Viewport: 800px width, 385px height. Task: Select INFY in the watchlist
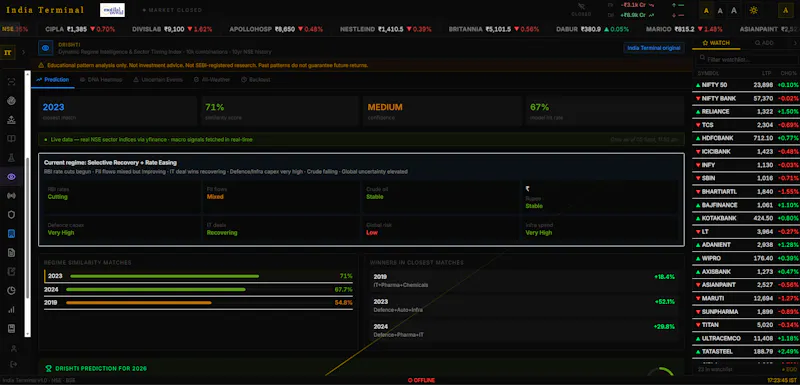pyautogui.click(x=746, y=165)
